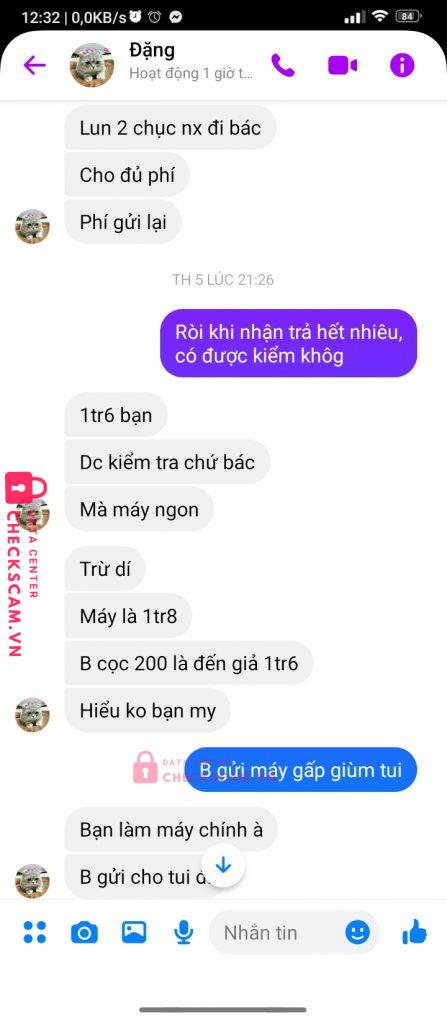
Task: Open Đặng's profile picture in header
Action: coord(92,65)
